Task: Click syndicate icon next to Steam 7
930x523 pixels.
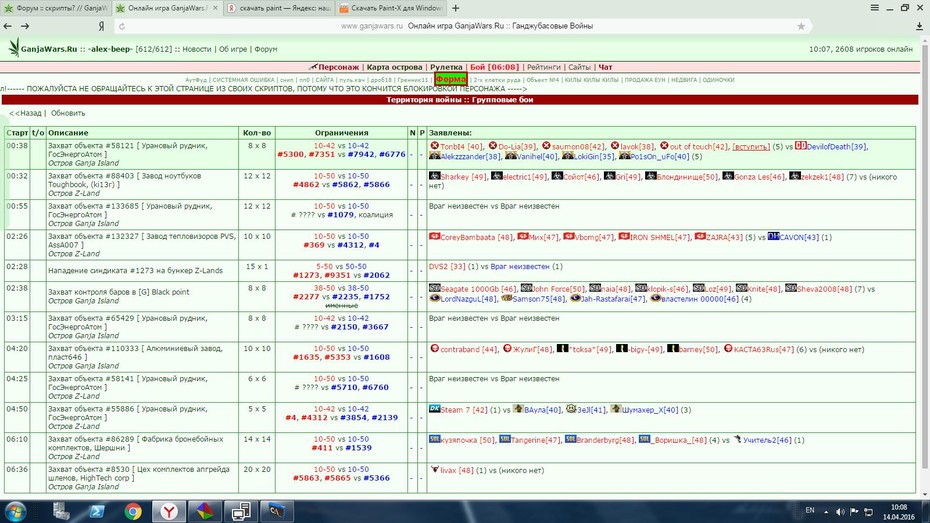Action: pyautogui.click(x=435, y=409)
